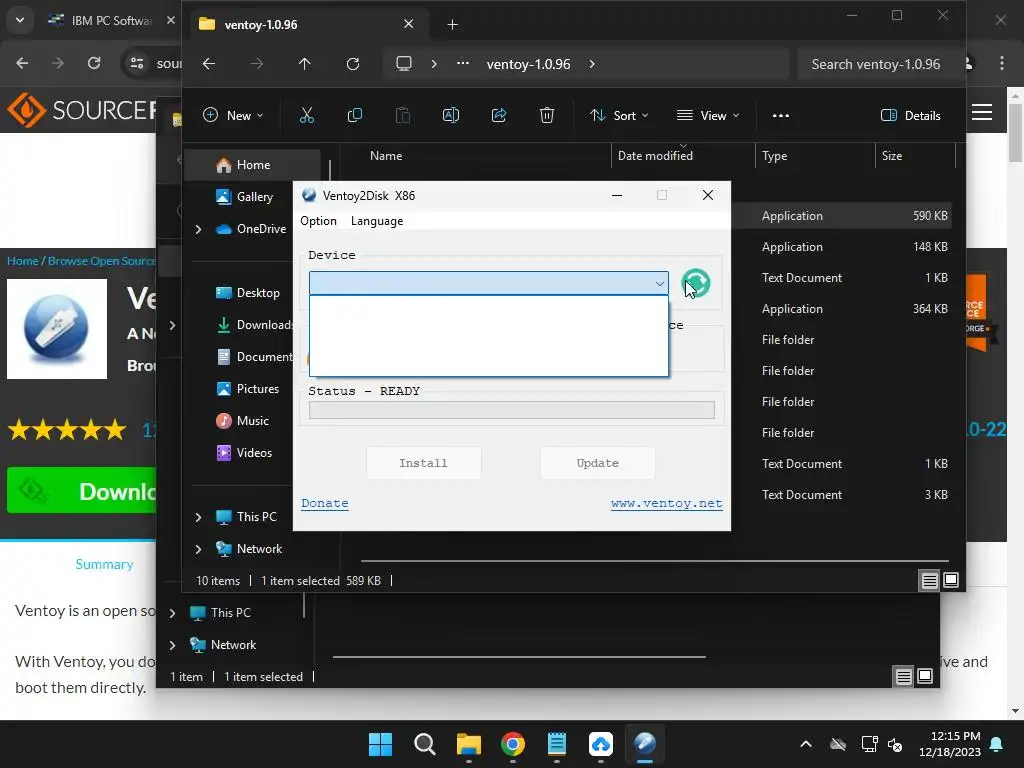Switch to large icons view in front Explorer
Viewport: 1024px width, 768px height.
(x=951, y=580)
